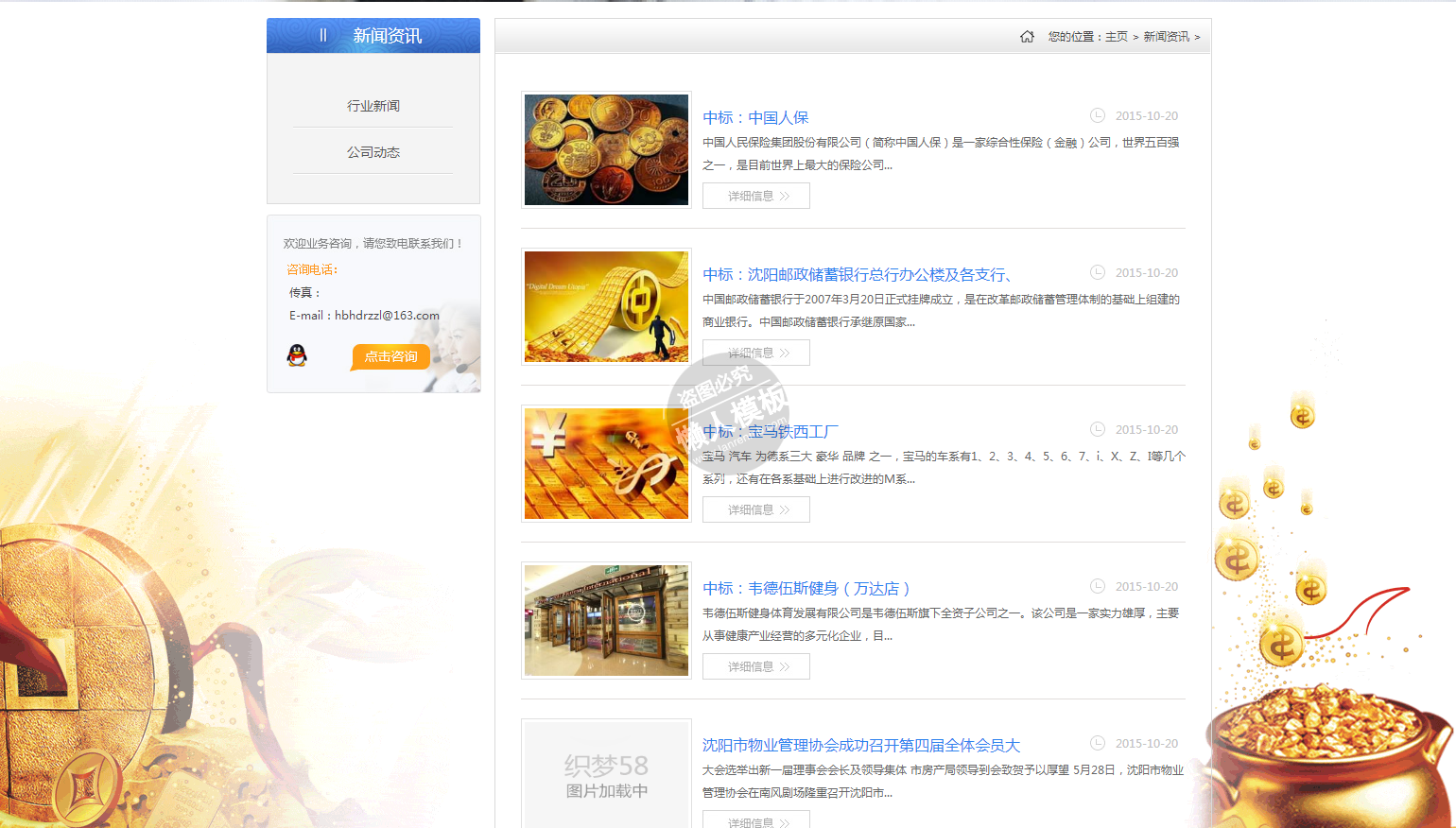Click the yen symbol thumbnail for 宝马铁西工厂
Viewport: 1456px width, 828px height.
[606, 463]
